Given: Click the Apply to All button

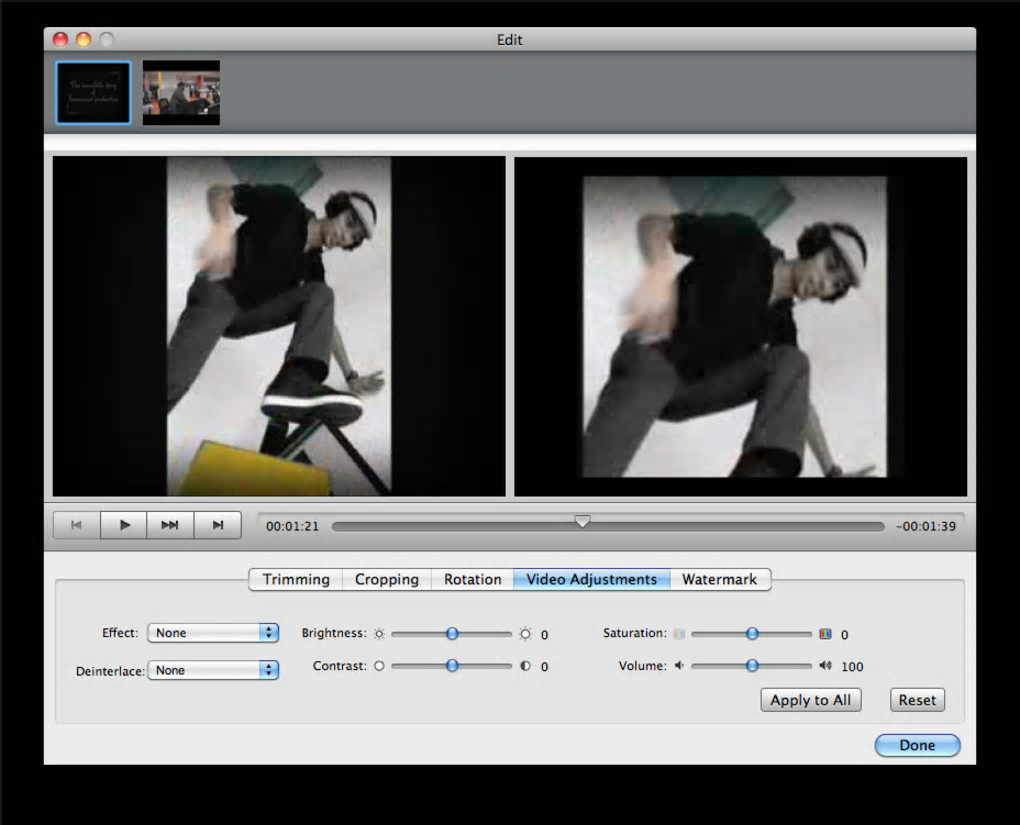Looking at the screenshot, I should tap(810, 700).
